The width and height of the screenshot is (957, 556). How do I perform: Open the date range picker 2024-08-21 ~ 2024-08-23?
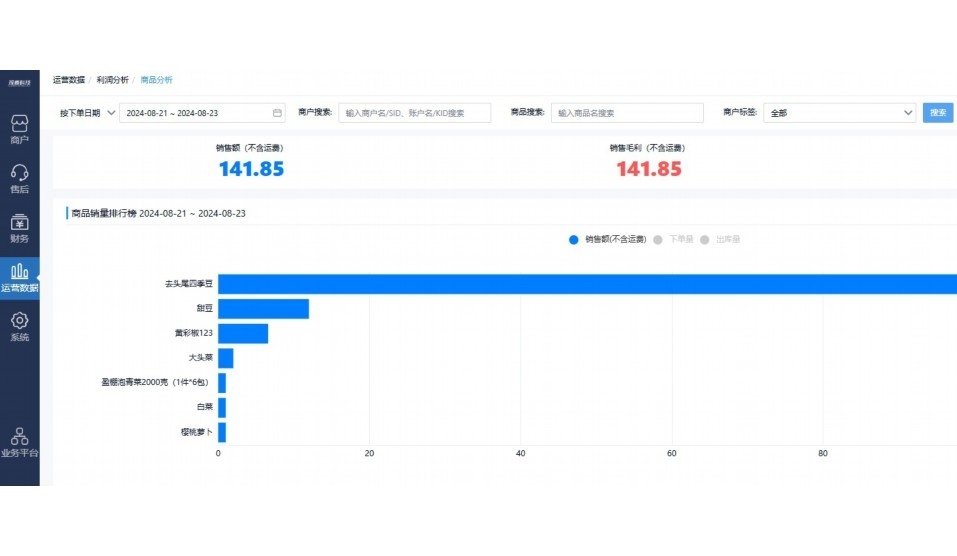click(195, 113)
